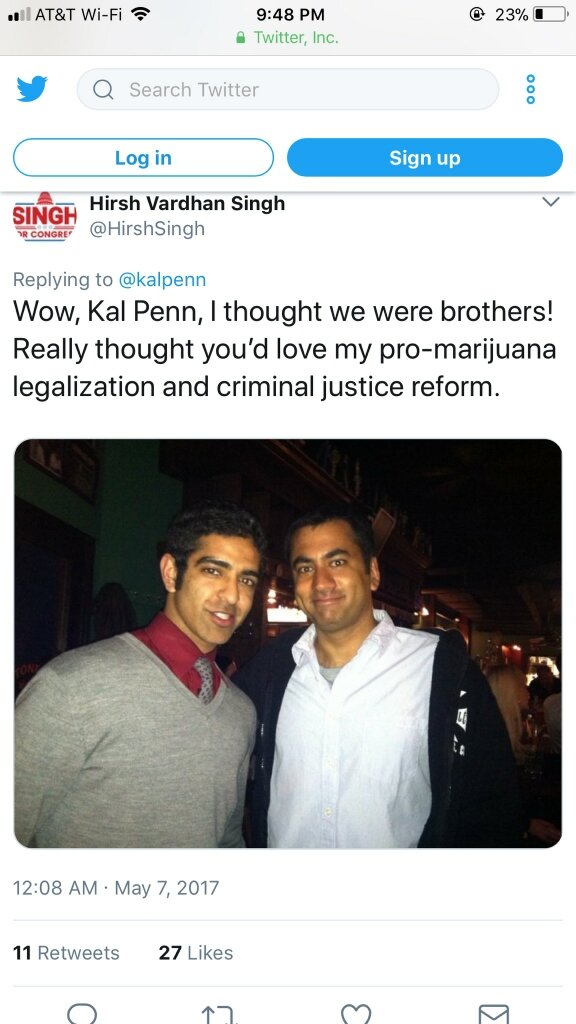The height and width of the screenshot is (1024, 576).
Task: Open the Singh for Congress profile avatar
Action: [x=44, y=217]
